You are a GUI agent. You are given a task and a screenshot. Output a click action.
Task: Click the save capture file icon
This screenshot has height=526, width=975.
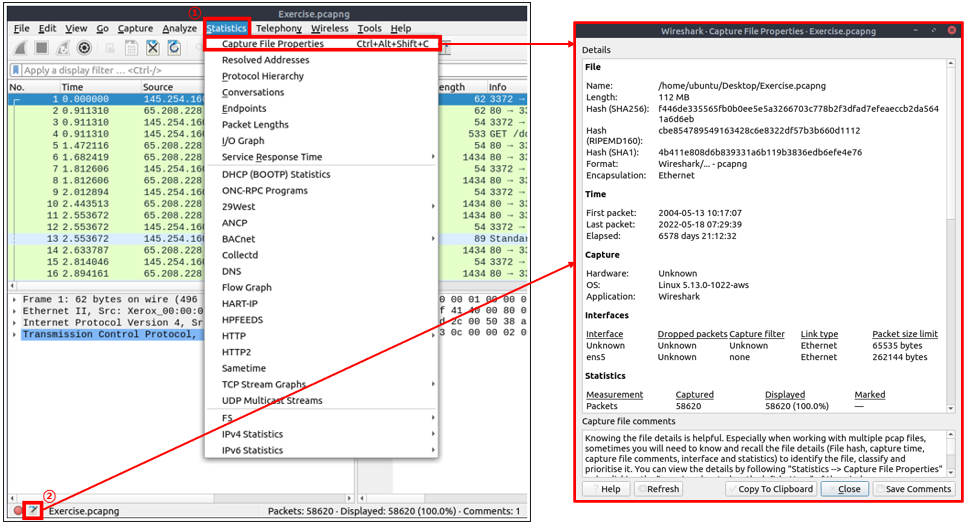[x=131, y=48]
